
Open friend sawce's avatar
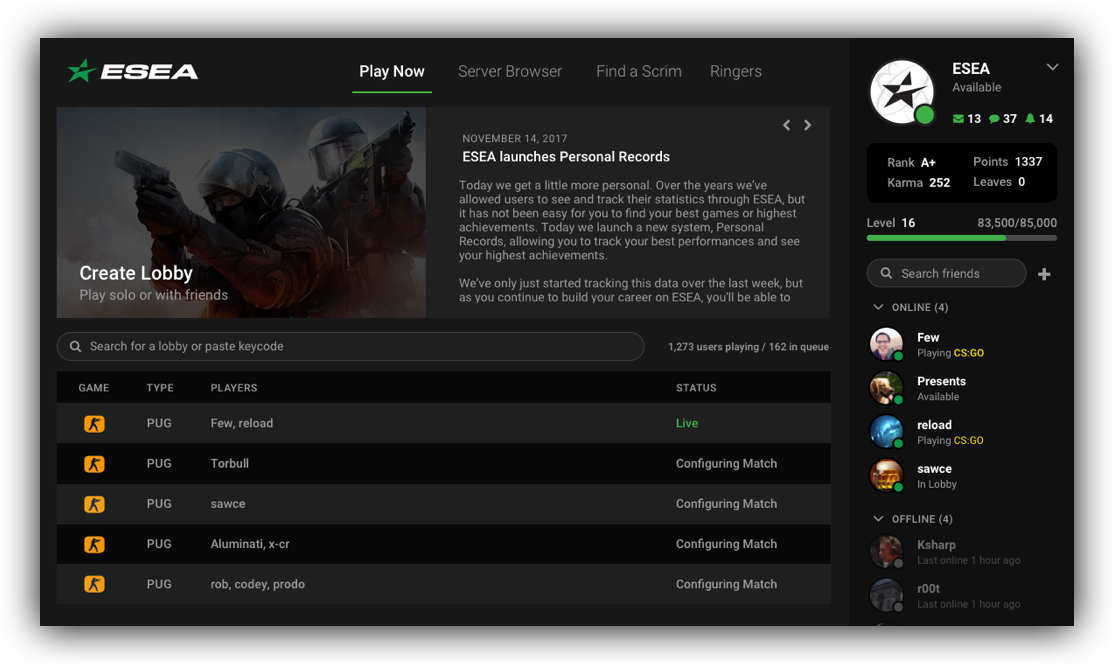886,475
